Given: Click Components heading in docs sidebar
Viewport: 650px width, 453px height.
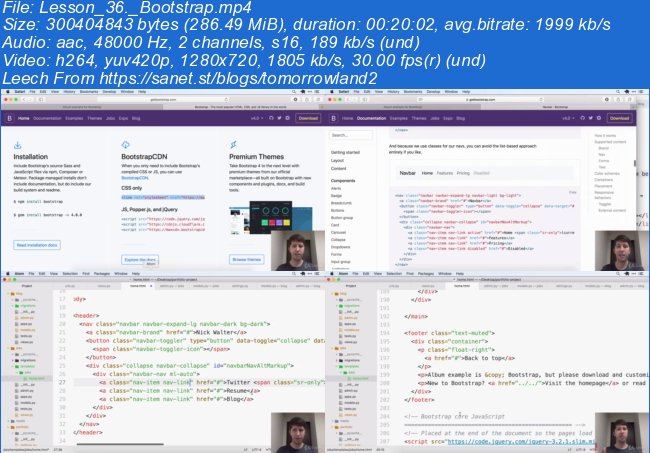Looking at the screenshot, I should [343, 181].
